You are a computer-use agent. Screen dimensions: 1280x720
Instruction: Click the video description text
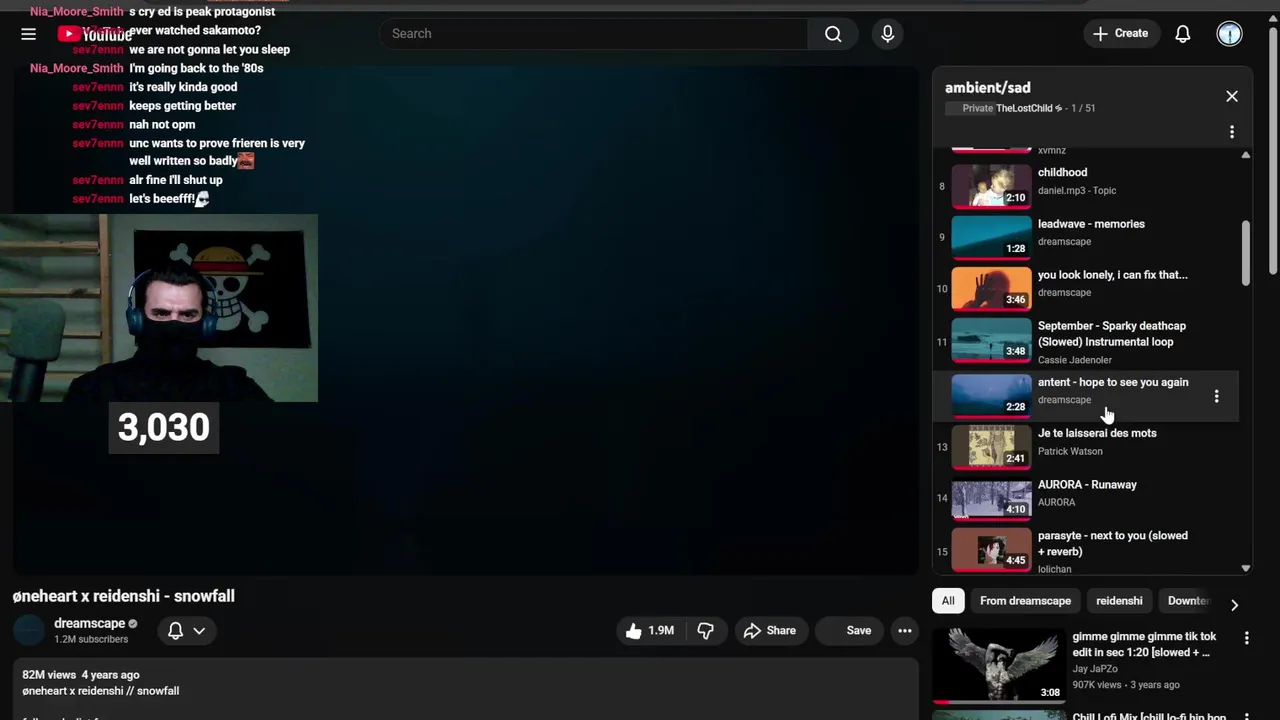pos(101,691)
